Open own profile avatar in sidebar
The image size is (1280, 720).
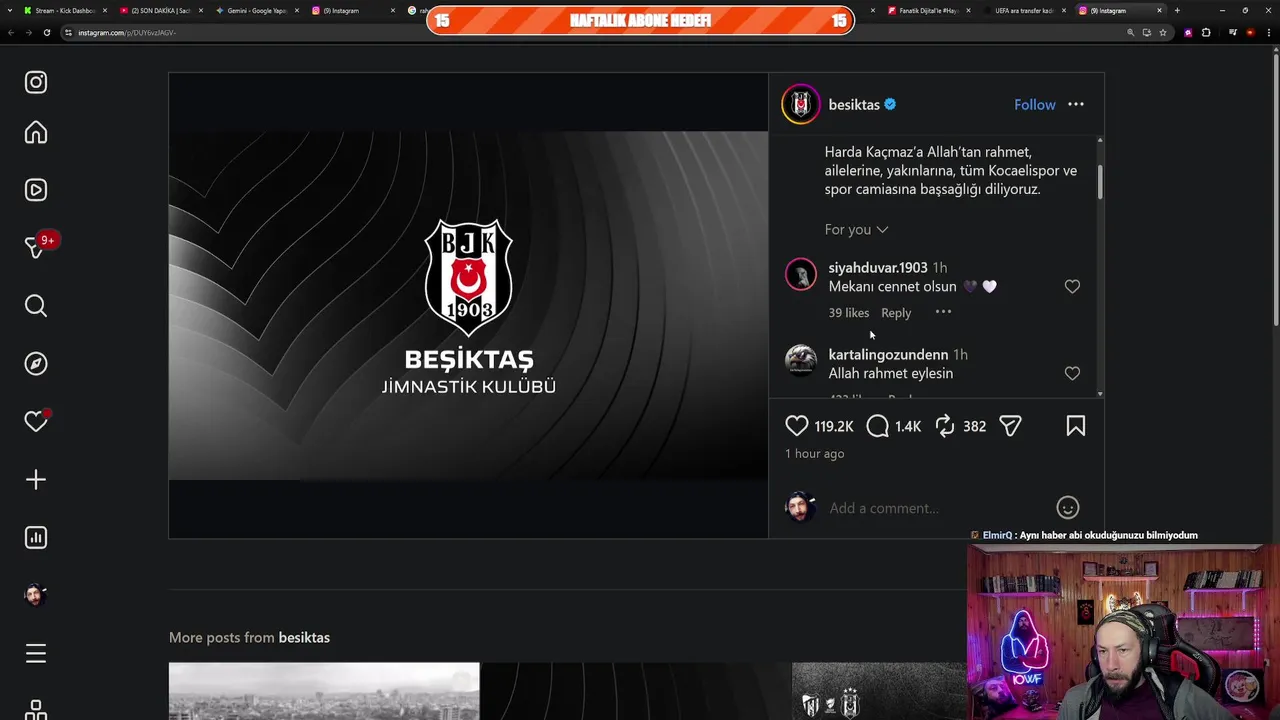(x=35, y=595)
